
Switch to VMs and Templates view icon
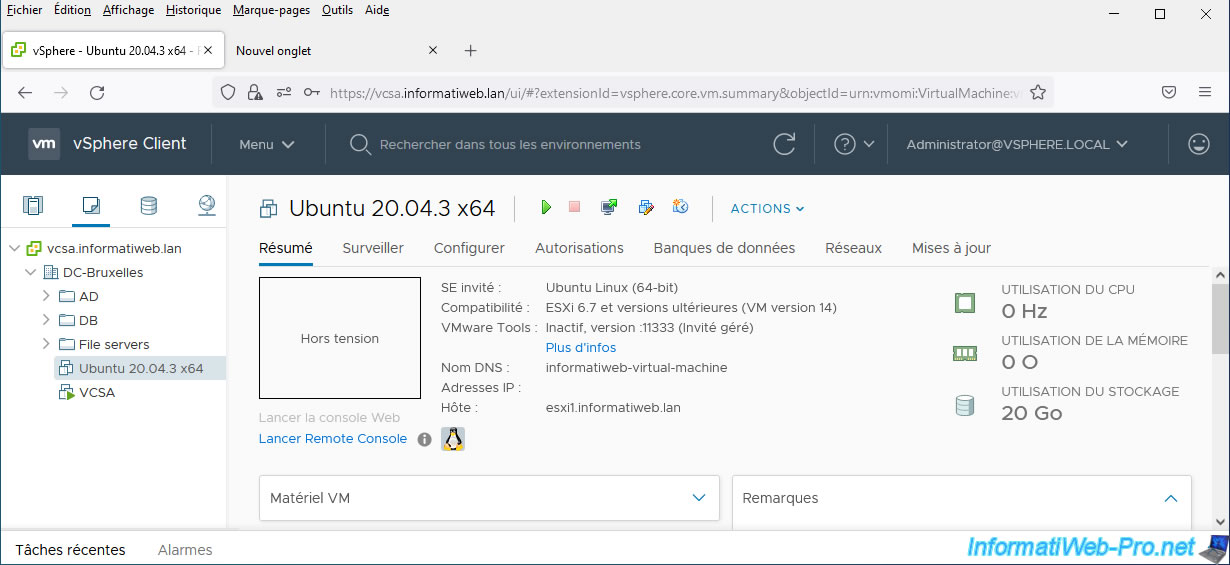(x=91, y=206)
